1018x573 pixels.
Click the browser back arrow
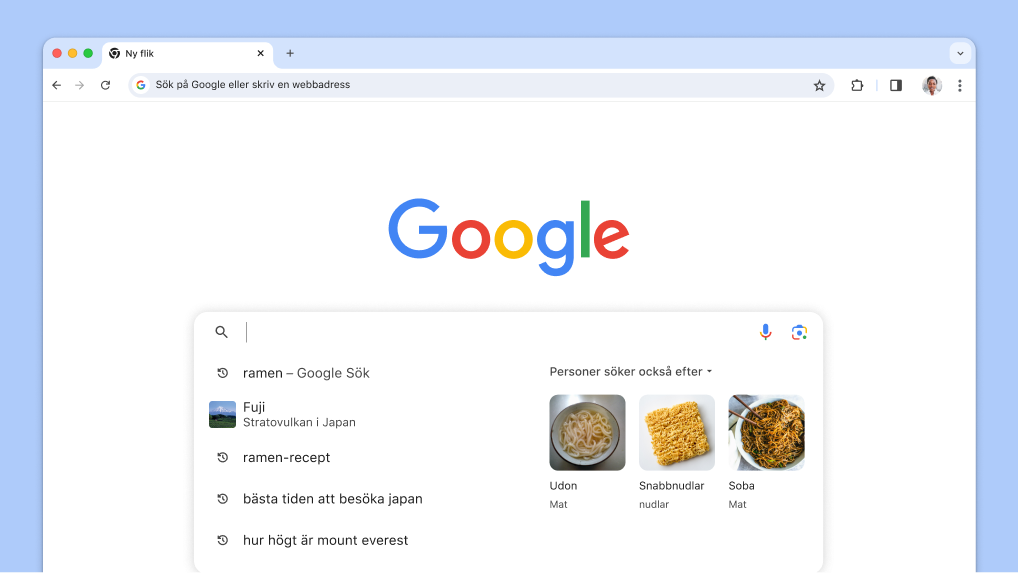[x=57, y=85]
